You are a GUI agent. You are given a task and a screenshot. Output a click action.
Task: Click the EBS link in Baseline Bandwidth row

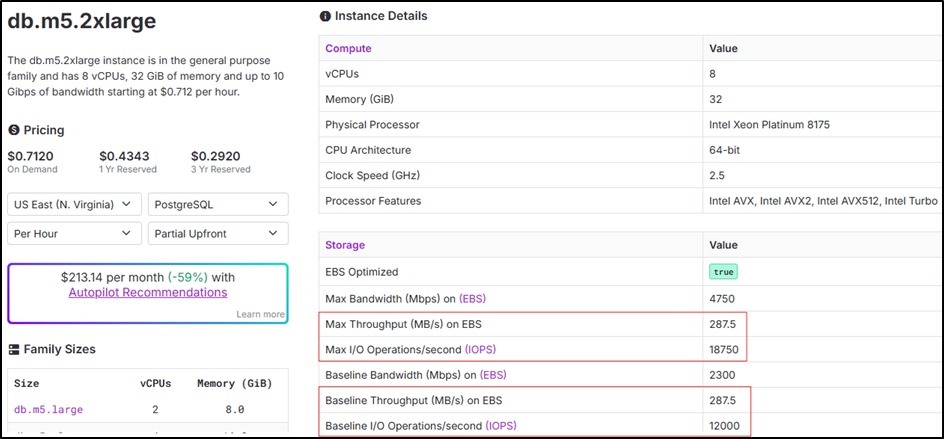pyautogui.click(x=494, y=375)
